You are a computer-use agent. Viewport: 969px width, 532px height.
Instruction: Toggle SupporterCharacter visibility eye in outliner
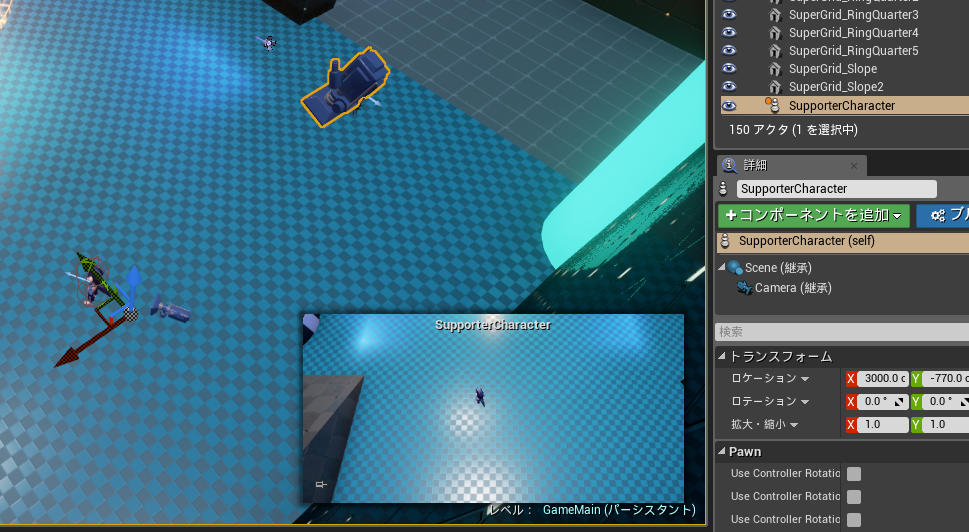pyautogui.click(x=729, y=105)
